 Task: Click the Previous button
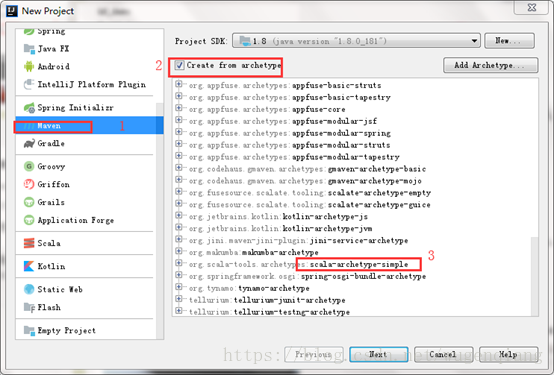tap(314, 354)
